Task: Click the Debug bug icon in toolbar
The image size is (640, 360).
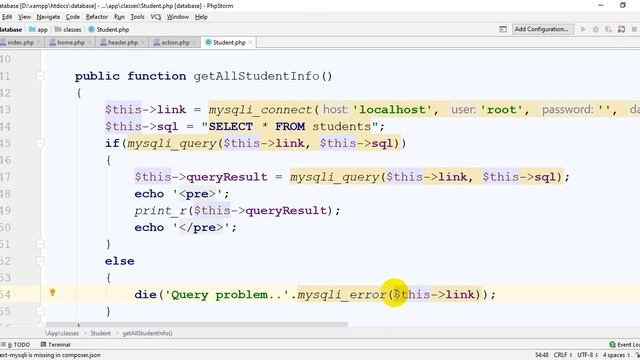Action: pyautogui.click(x=596, y=29)
